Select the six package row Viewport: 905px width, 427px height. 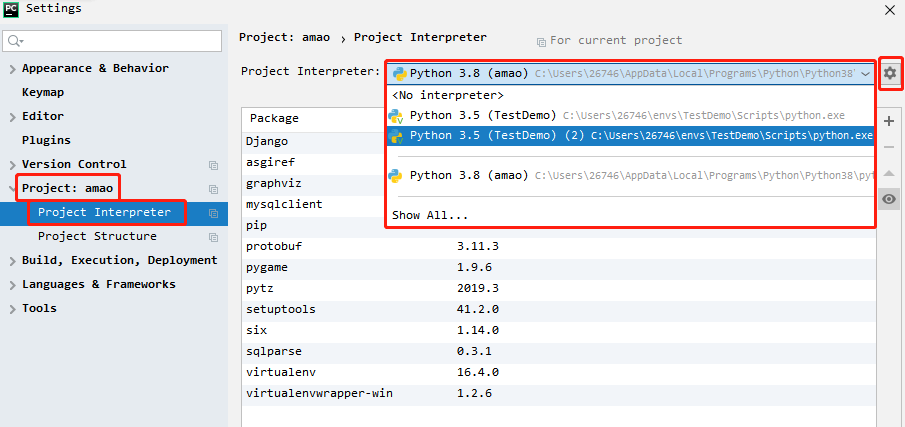tap(559, 331)
